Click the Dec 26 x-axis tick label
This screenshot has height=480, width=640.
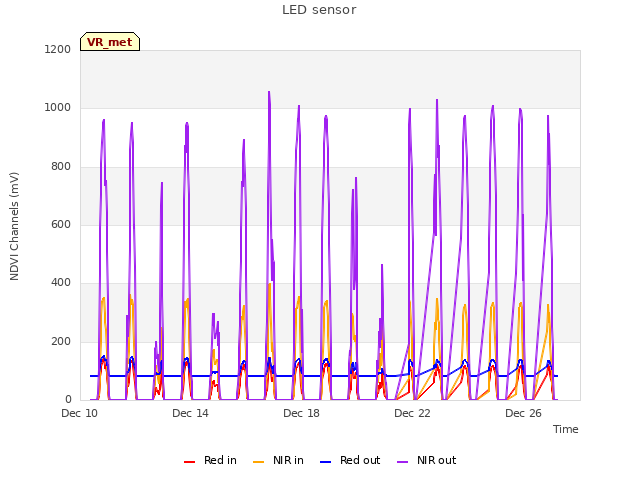click(523, 413)
